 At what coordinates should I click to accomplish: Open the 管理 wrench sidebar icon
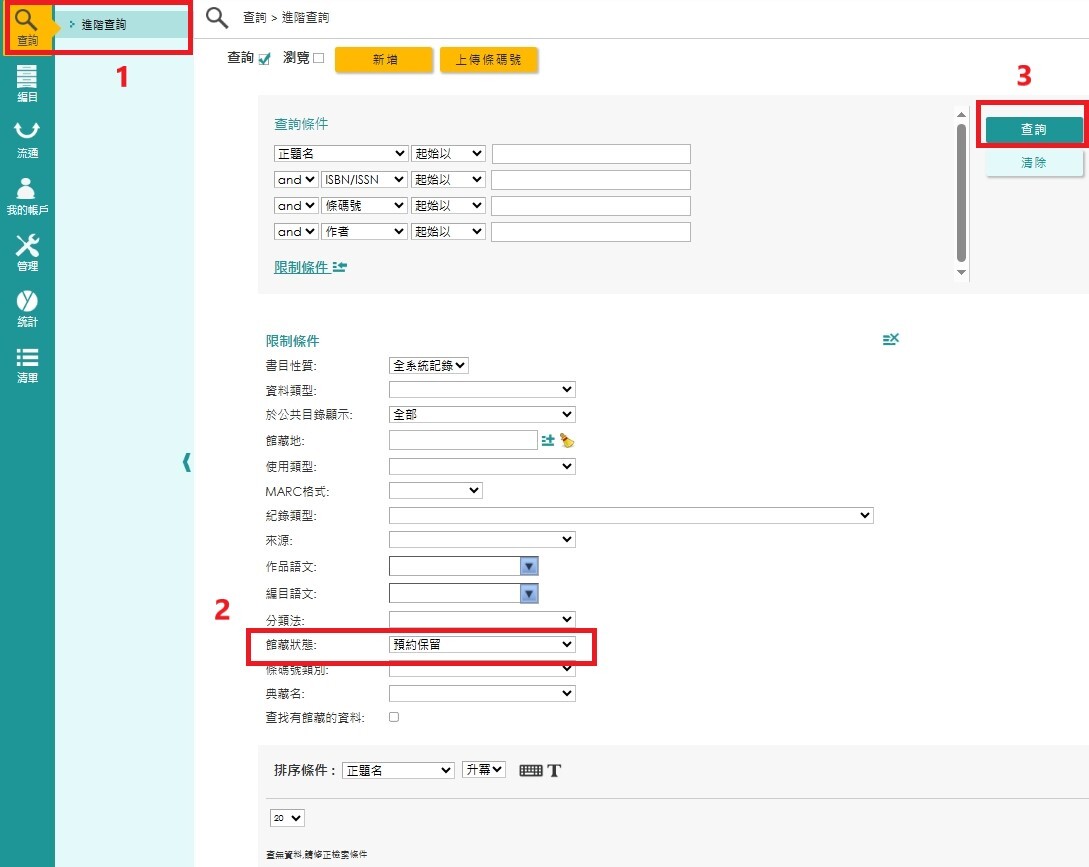tap(27, 252)
